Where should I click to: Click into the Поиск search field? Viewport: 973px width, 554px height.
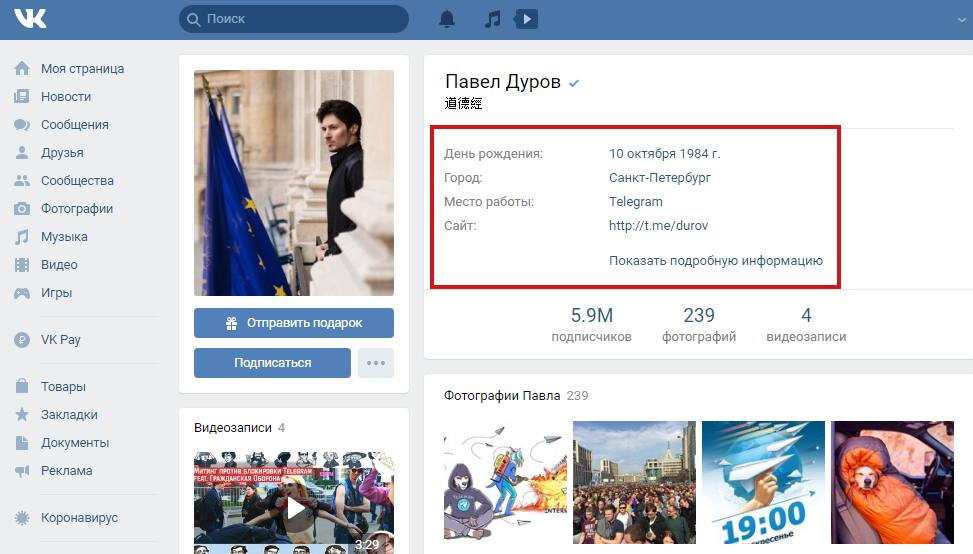click(x=294, y=19)
